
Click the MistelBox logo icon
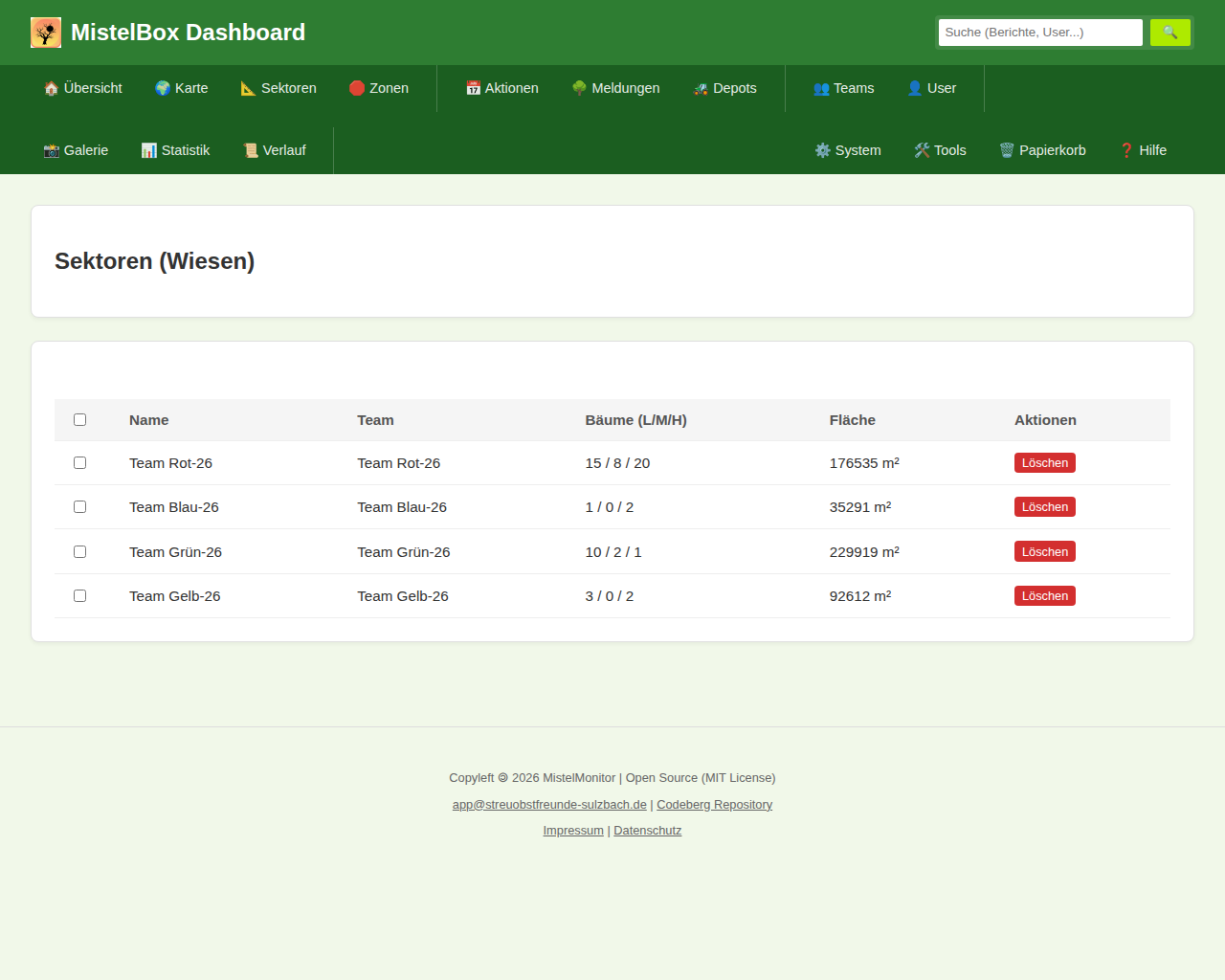46,33
